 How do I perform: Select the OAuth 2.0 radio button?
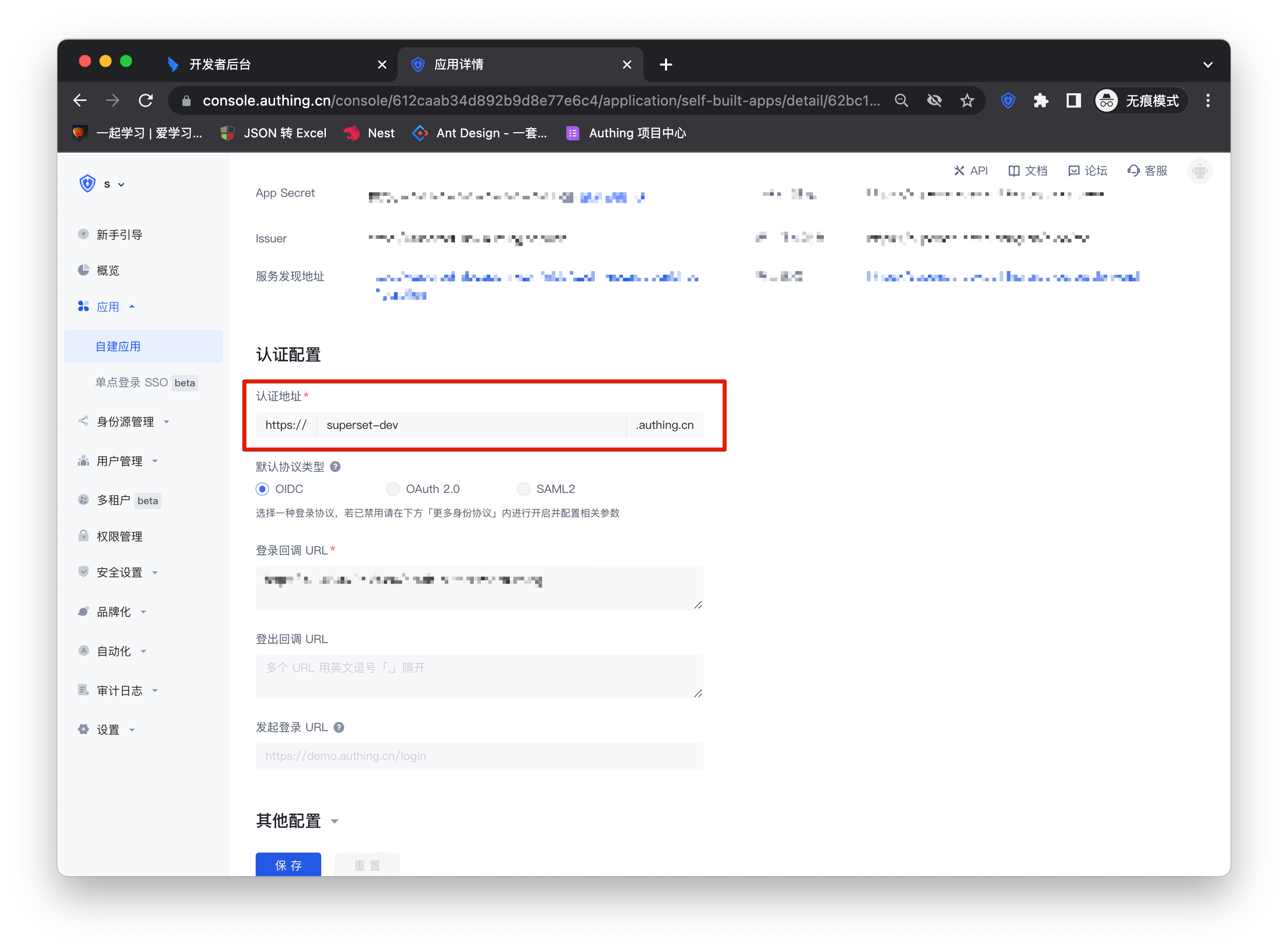tap(392, 489)
